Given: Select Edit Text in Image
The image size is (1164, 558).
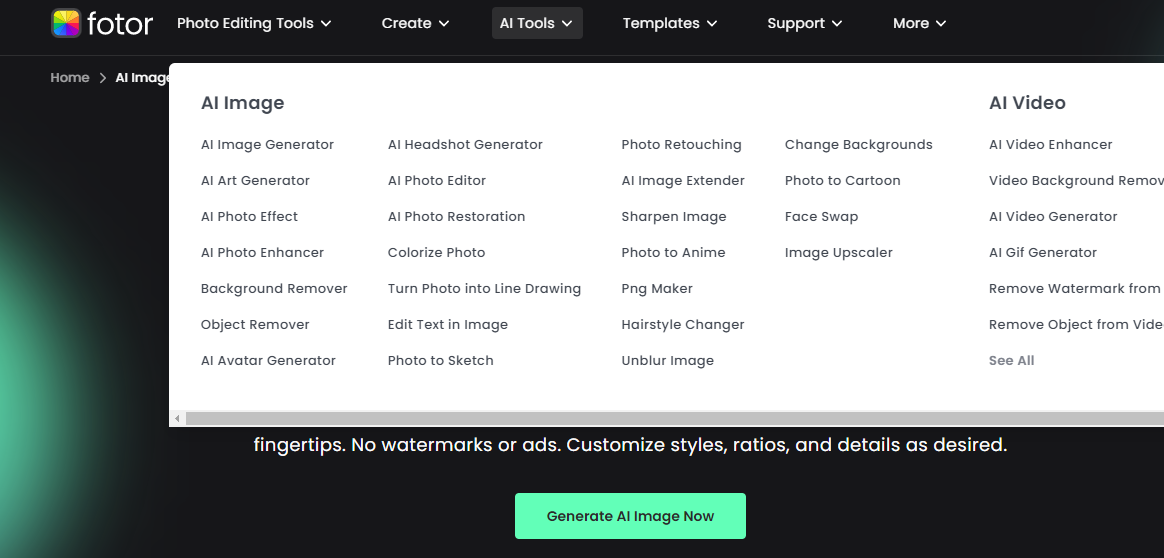Looking at the screenshot, I should pyautogui.click(x=448, y=324).
